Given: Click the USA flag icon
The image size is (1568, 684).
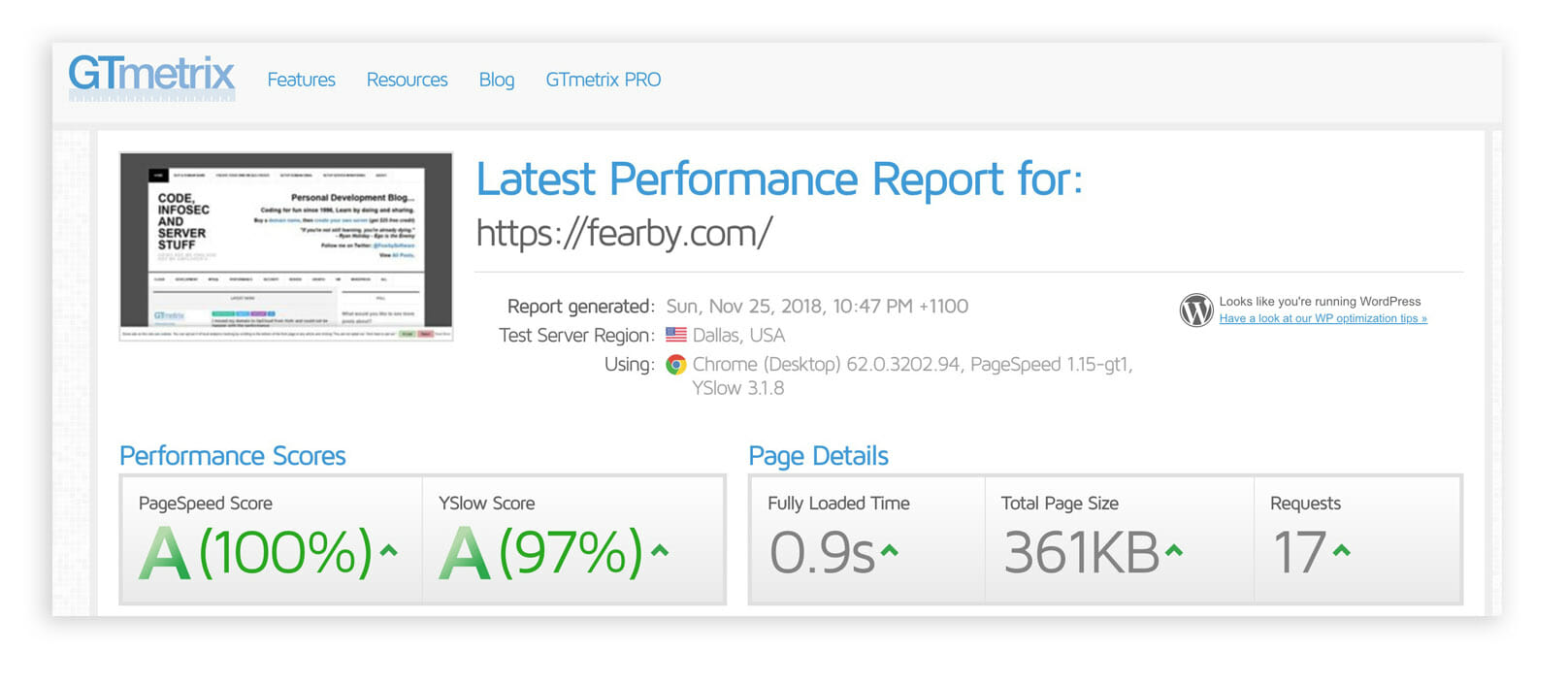Looking at the screenshot, I should (675, 335).
